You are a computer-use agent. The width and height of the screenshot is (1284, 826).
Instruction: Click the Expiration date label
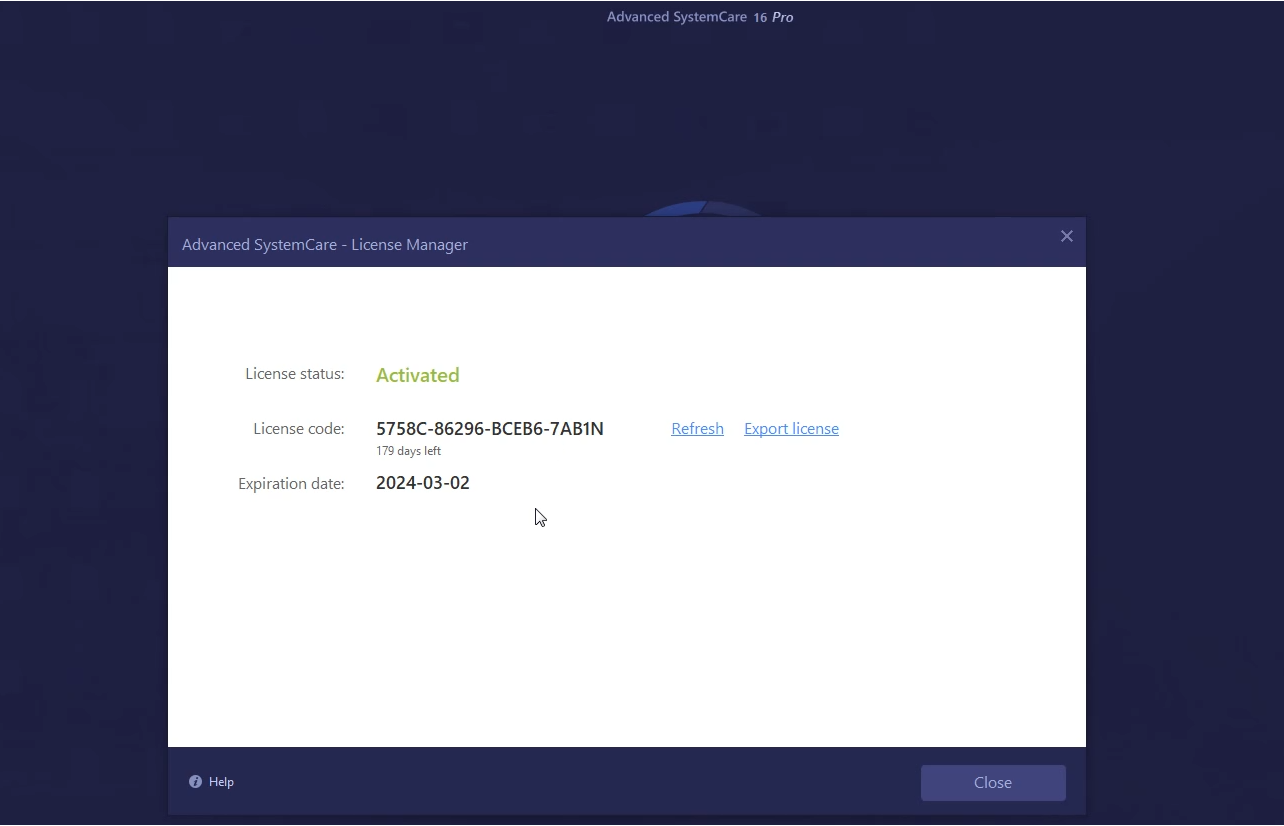291,484
